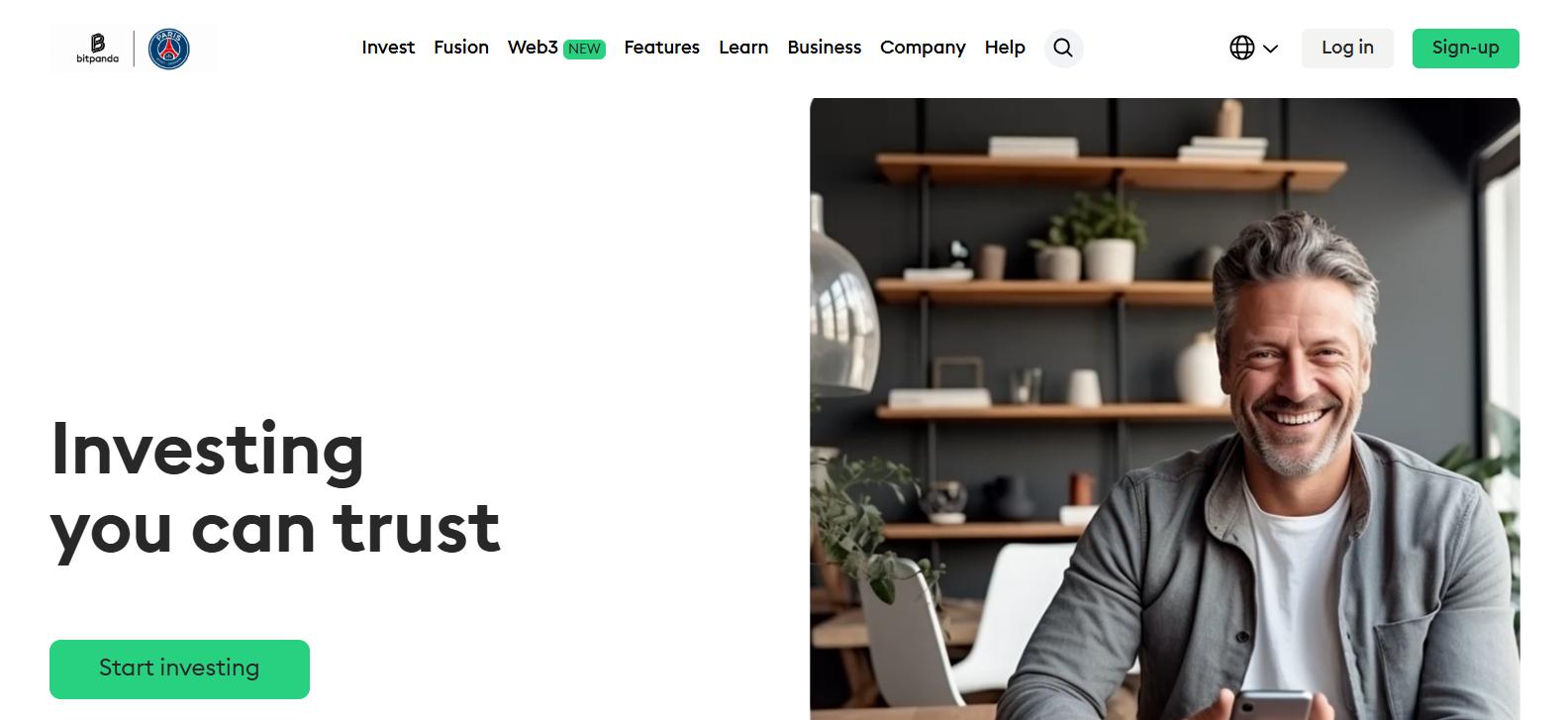Click the Start investing button
1568x720 pixels.
click(179, 669)
